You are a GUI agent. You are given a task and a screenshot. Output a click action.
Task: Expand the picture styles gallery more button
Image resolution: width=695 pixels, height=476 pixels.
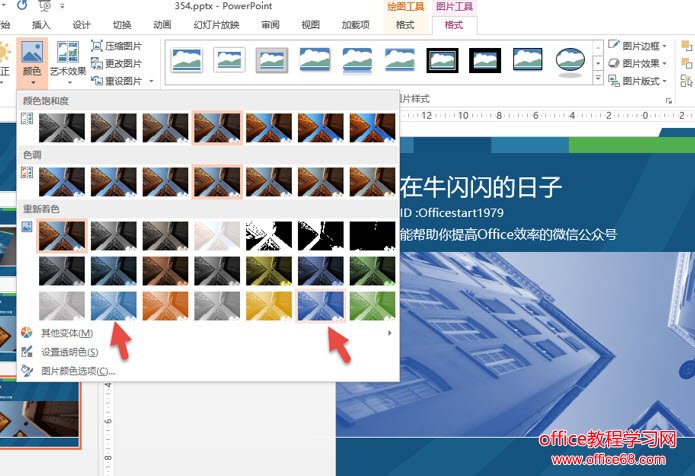coord(598,79)
